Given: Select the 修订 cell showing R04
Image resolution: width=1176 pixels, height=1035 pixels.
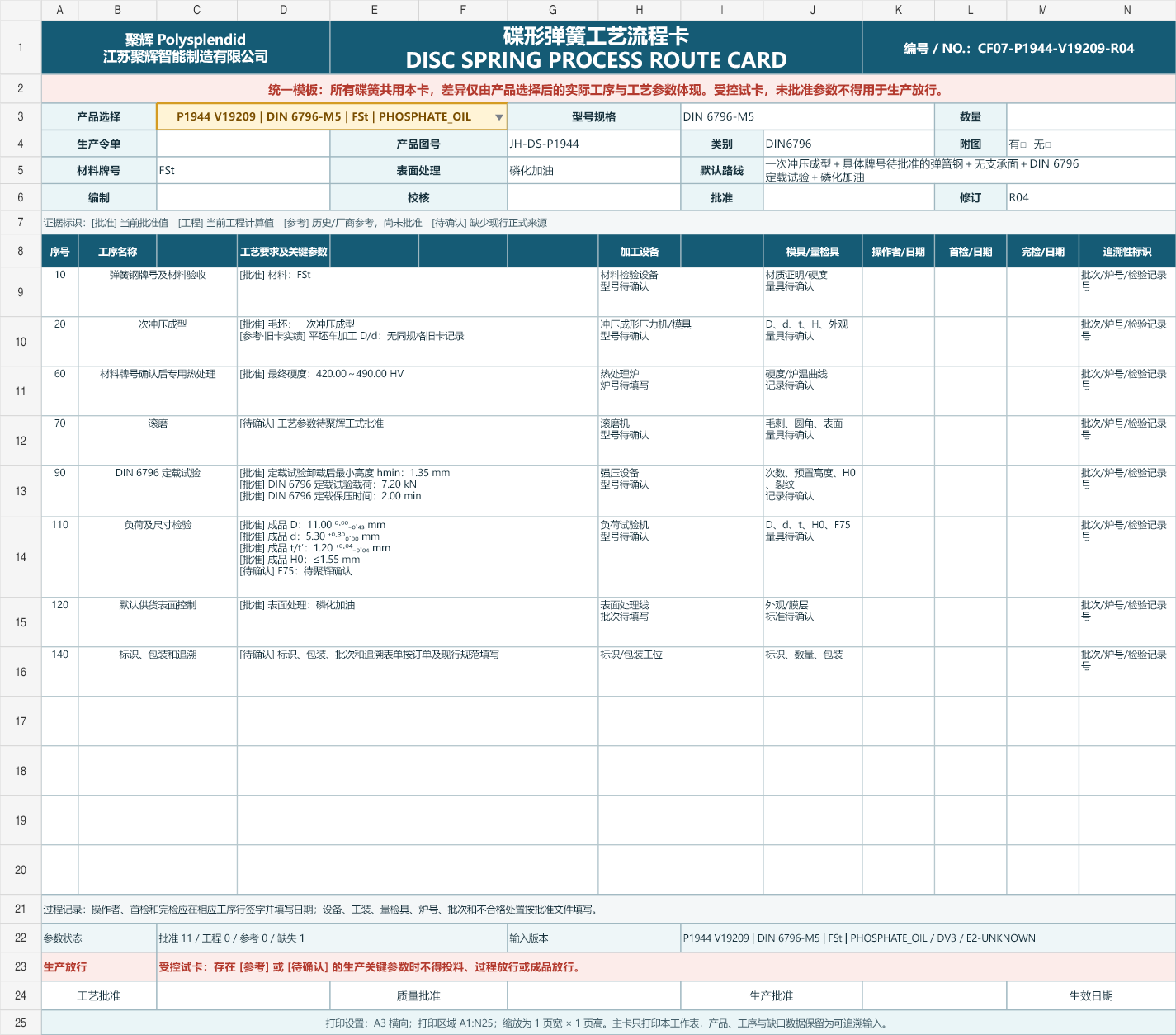Looking at the screenshot, I should (x=1091, y=197).
